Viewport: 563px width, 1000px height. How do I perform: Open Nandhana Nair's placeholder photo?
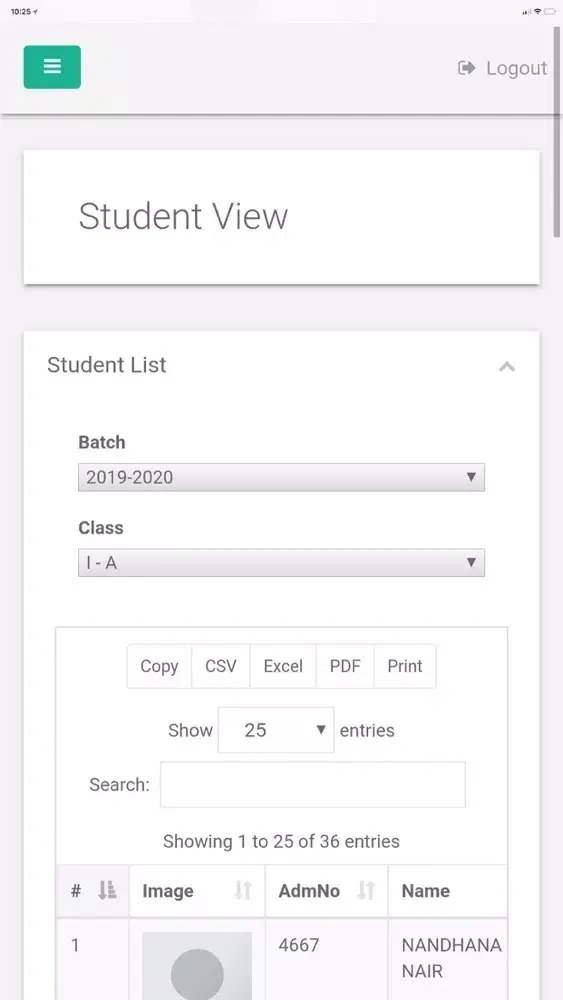click(x=197, y=966)
